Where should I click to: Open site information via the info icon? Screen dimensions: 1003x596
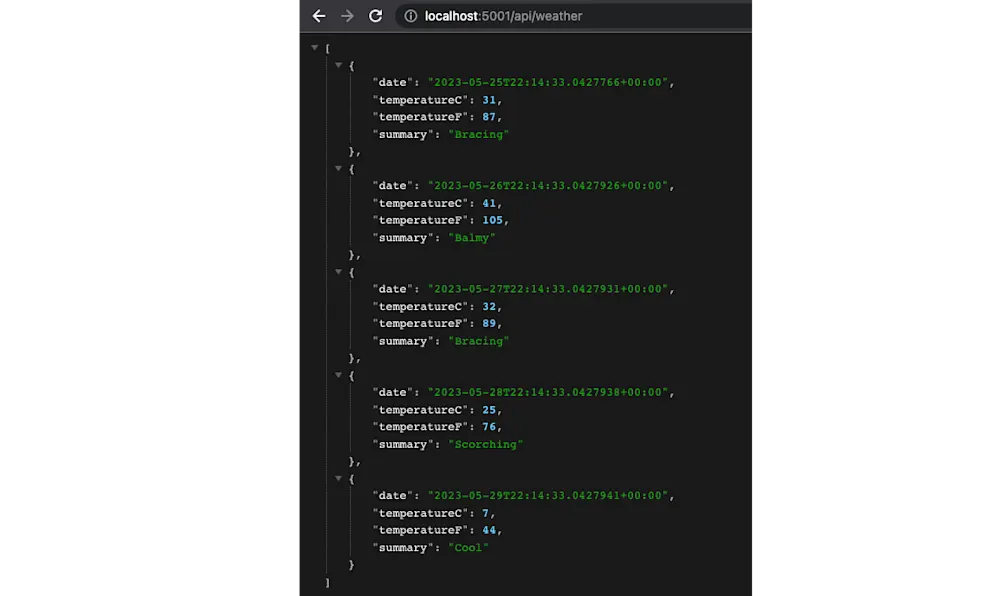(x=410, y=16)
